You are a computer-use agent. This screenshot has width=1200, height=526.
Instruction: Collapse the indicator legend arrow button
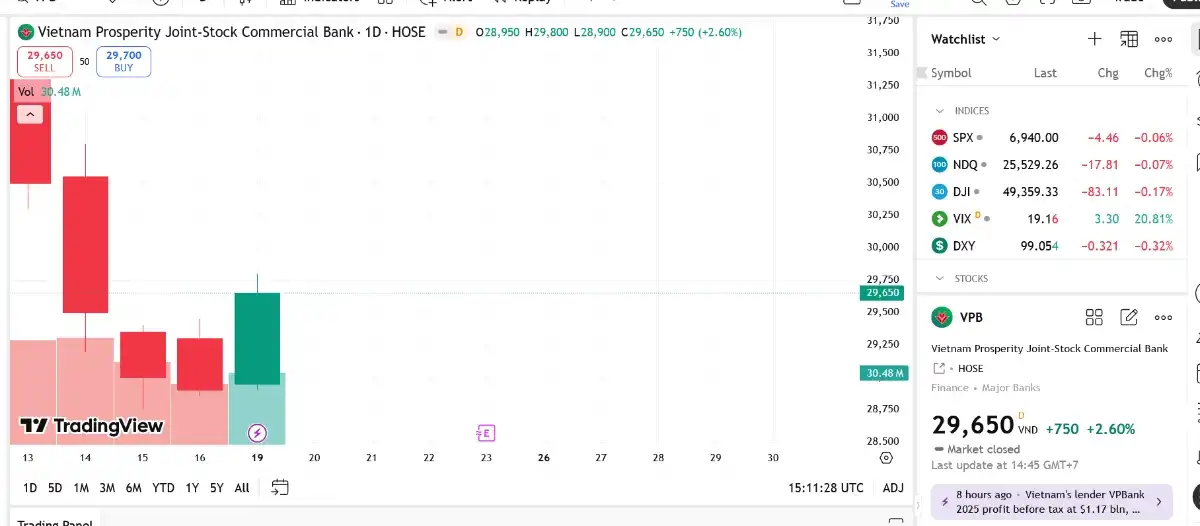(x=30, y=115)
